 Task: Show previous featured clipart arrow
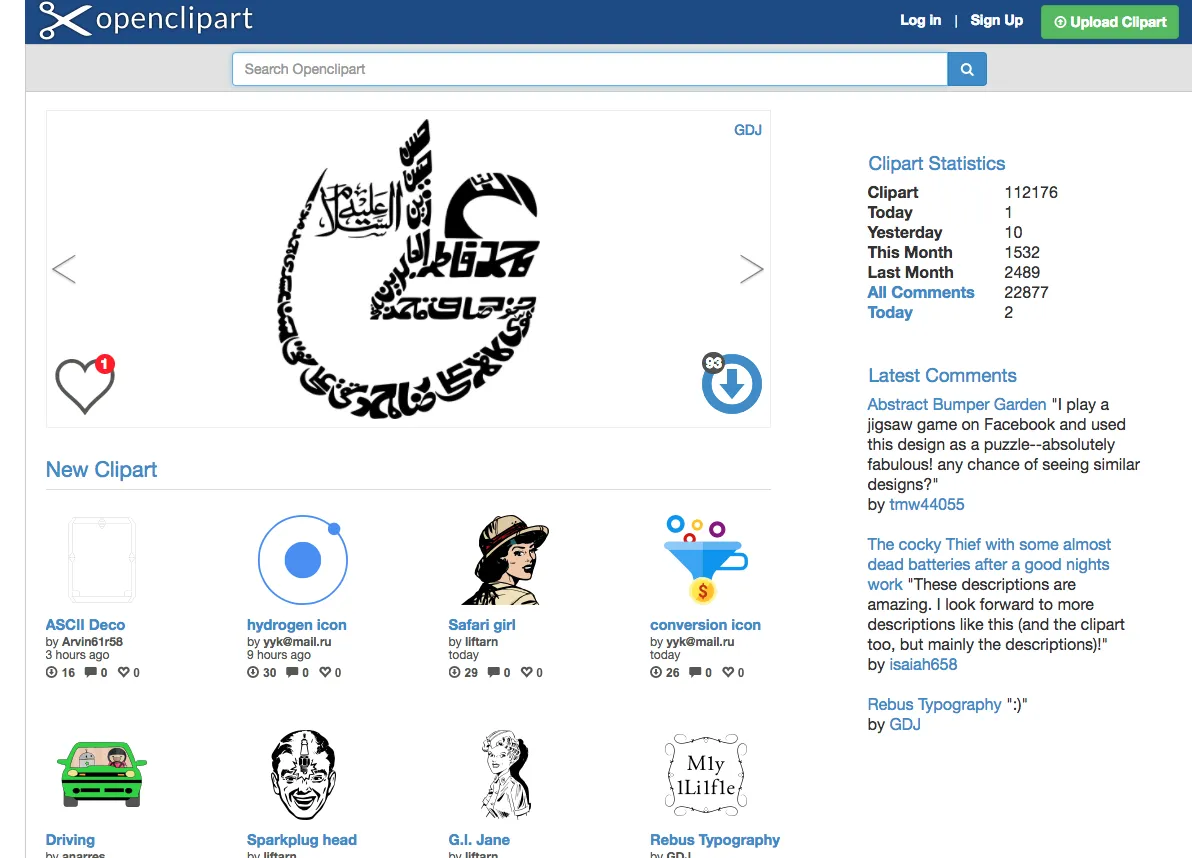click(x=64, y=269)
